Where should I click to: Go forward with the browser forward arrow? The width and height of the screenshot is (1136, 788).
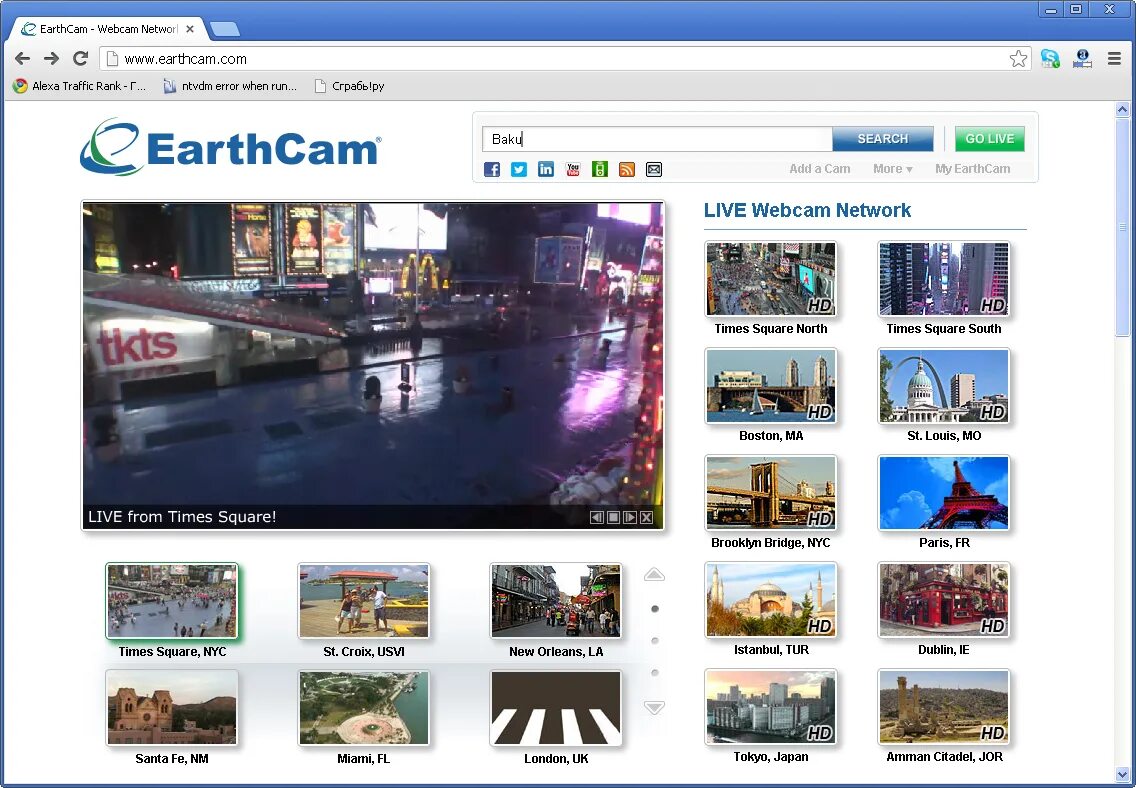pyautogui.click(x=51, y=59)
